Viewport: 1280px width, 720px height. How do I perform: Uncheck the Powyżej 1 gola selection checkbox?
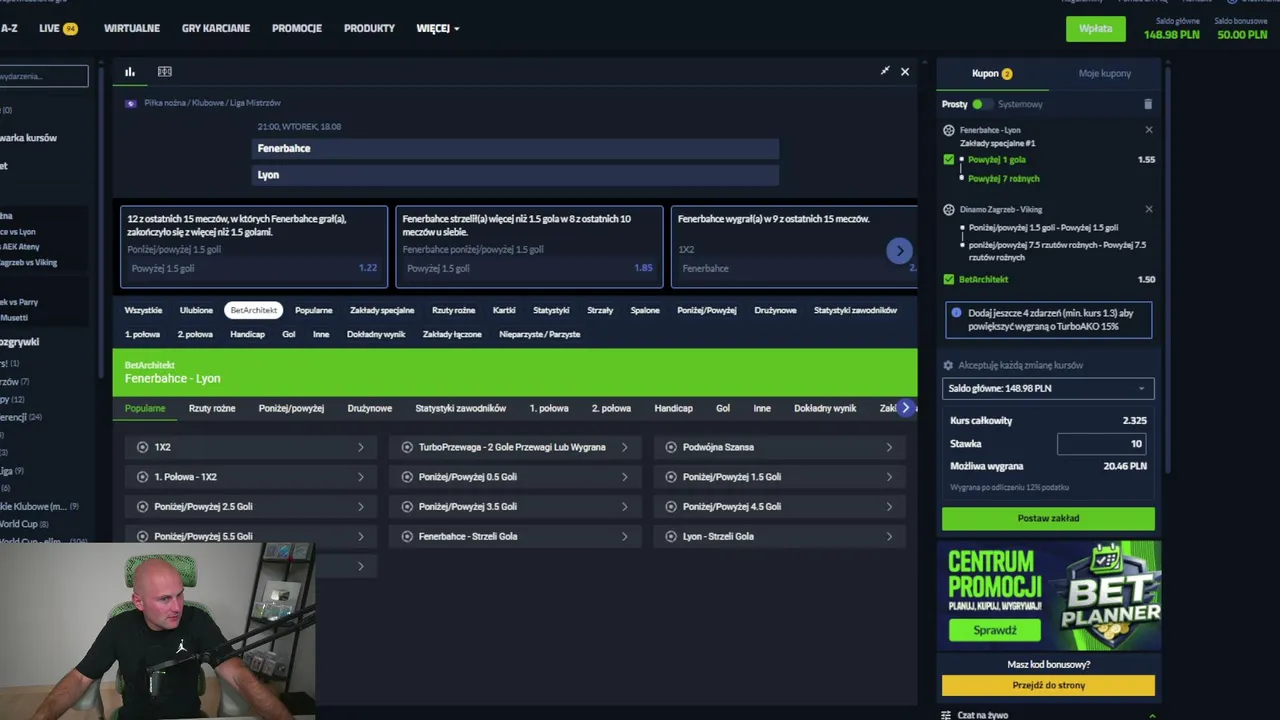coord(949,160)
